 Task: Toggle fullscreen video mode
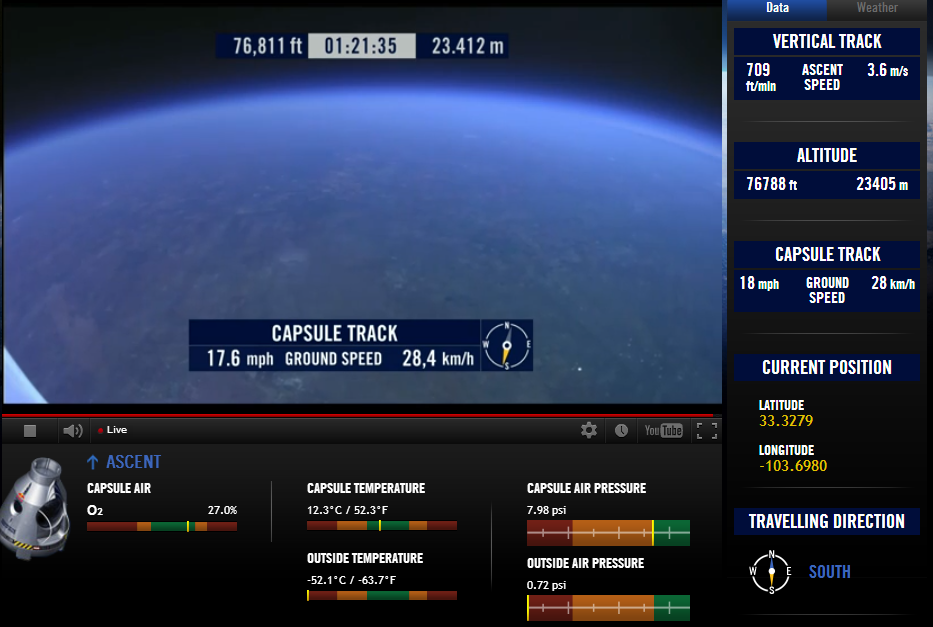(707, 431)
